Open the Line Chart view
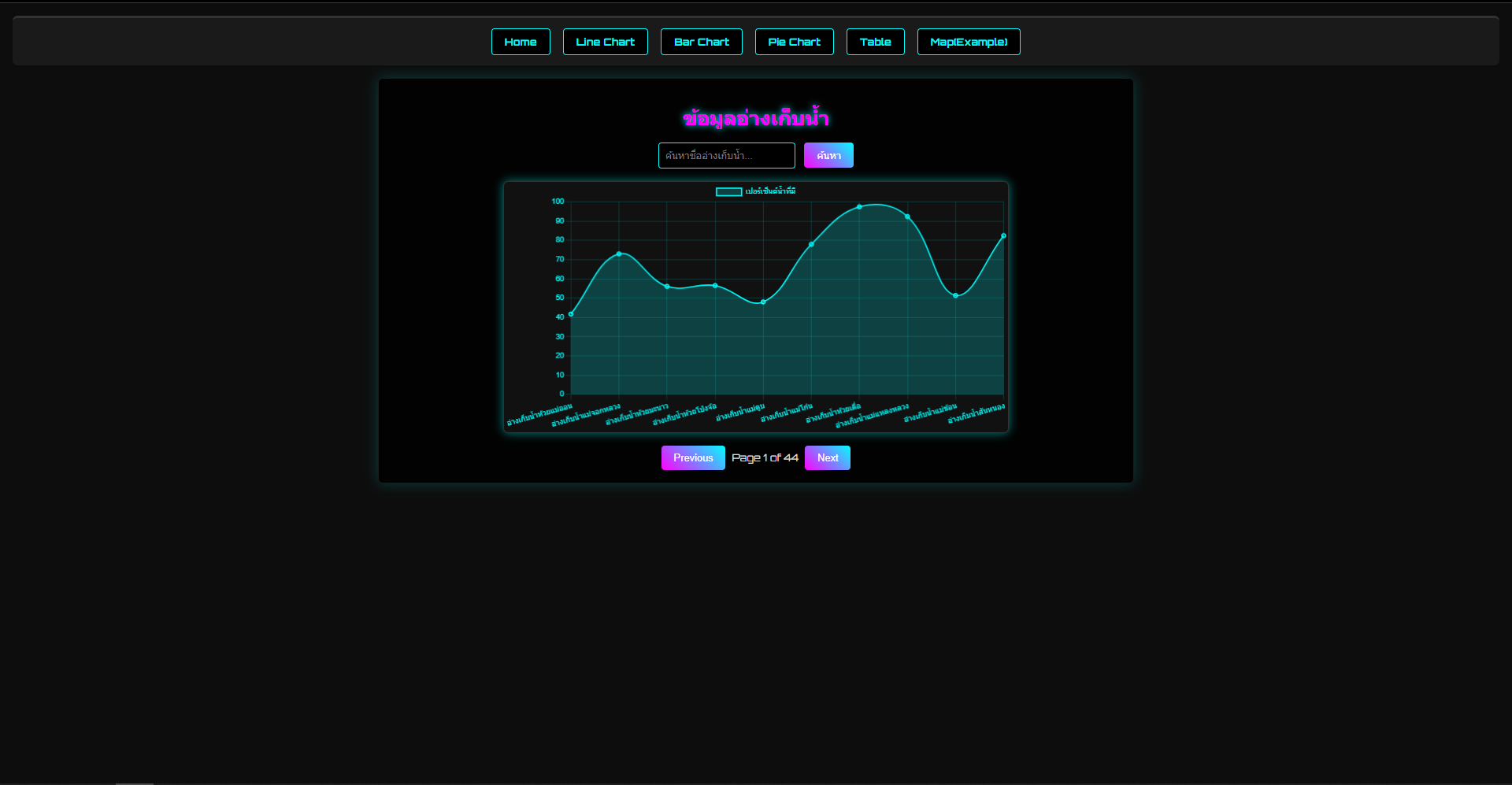Screen dimensions: 1512x785 click(x=605, y=41)
